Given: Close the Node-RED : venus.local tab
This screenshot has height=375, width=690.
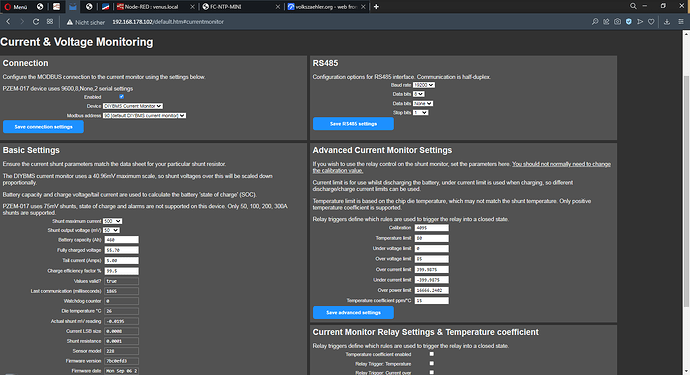Looking at the screenshot, I should 192,7.
